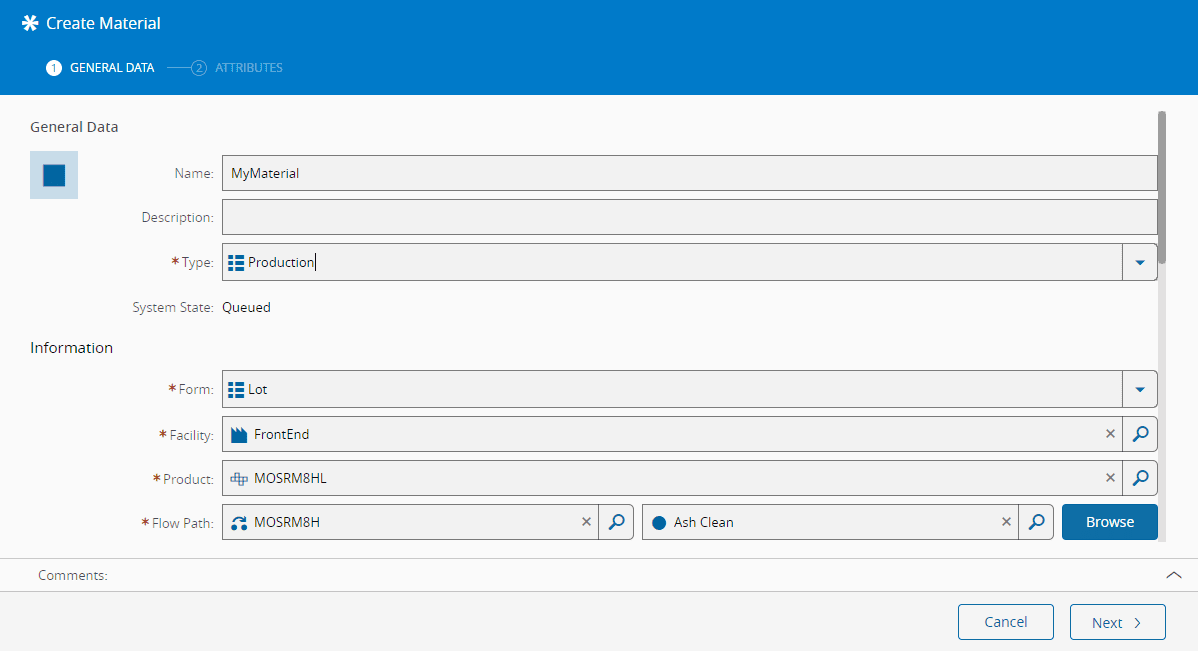
Task: Clear the MOSRM8HL product value
Action: (x=1110, y=478)
